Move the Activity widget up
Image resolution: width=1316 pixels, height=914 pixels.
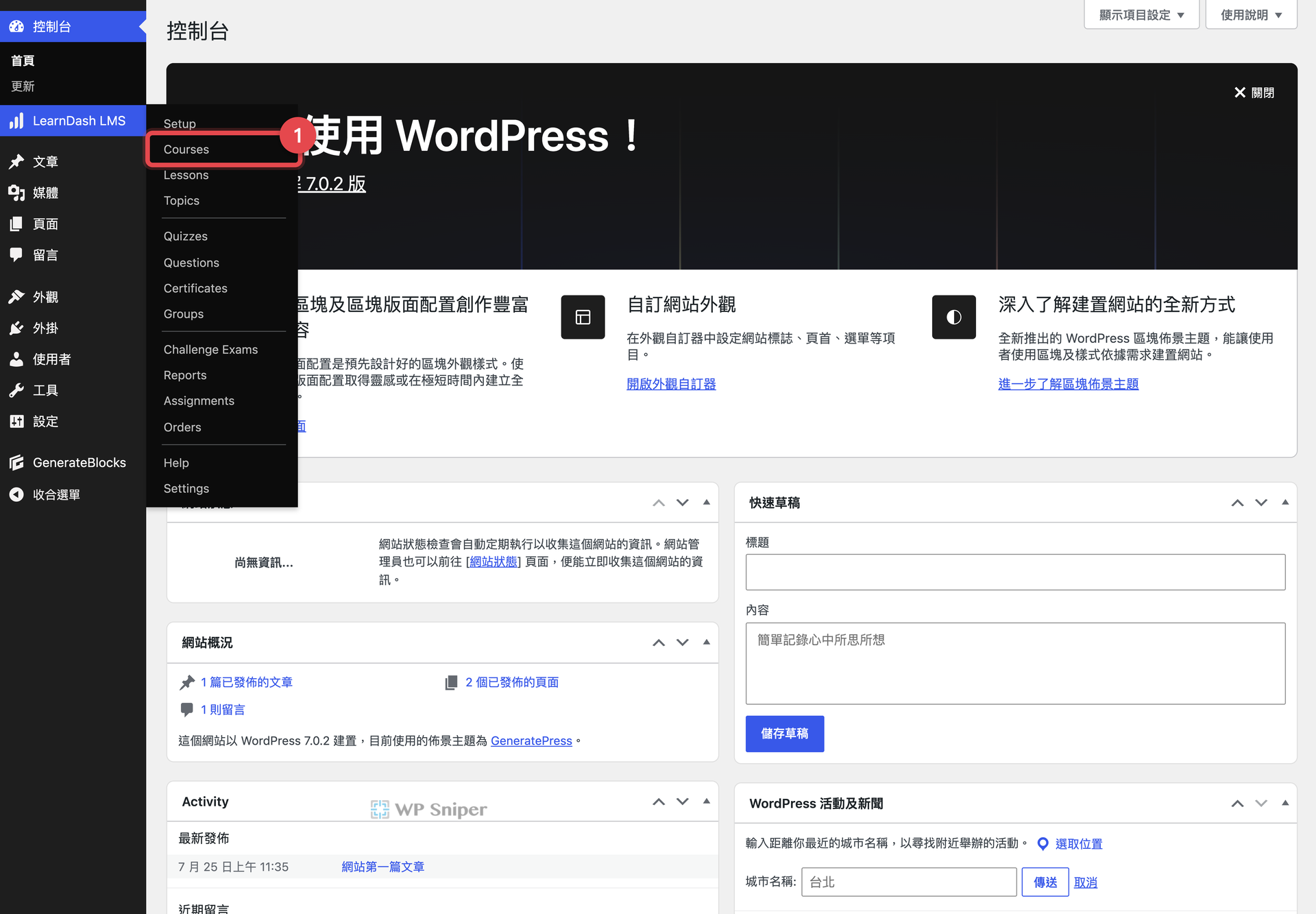(659, 802)
